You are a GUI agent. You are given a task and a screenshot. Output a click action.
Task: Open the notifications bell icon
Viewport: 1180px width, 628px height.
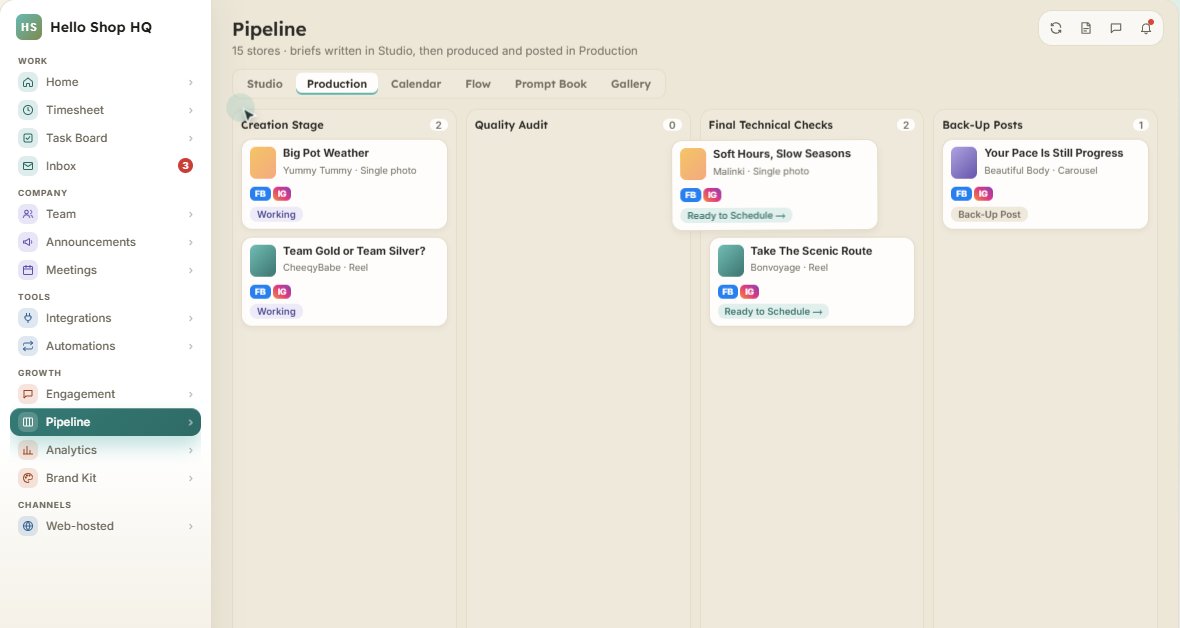[1146, 28]
